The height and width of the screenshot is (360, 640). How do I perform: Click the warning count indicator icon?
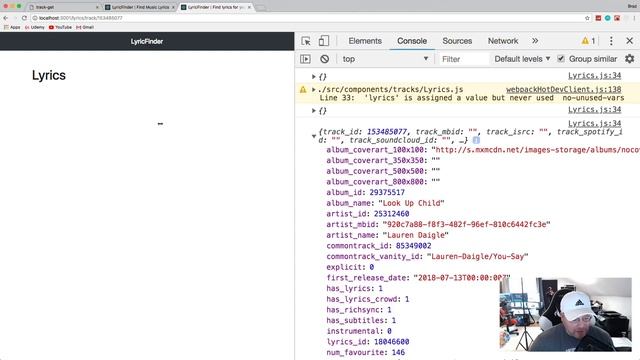tap(588, 41)
